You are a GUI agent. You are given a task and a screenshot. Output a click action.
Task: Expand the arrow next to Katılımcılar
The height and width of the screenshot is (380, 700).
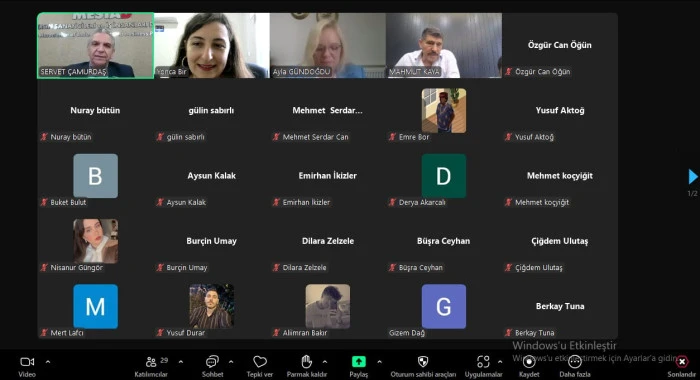[181, 362]
